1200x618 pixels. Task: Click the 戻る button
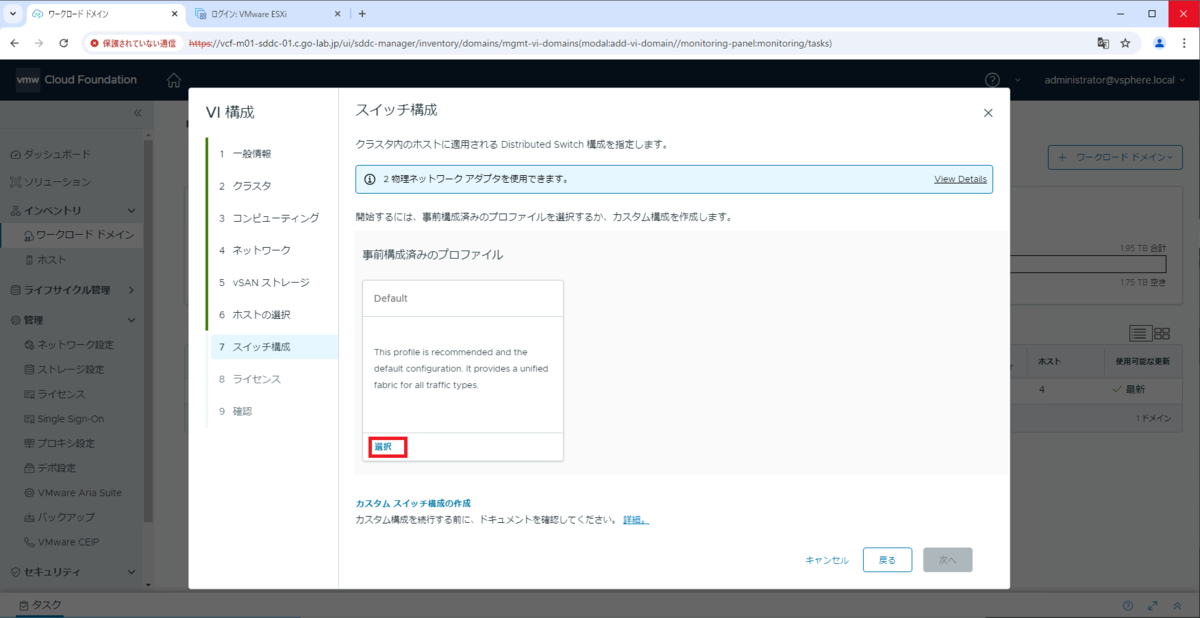[887, 560]
